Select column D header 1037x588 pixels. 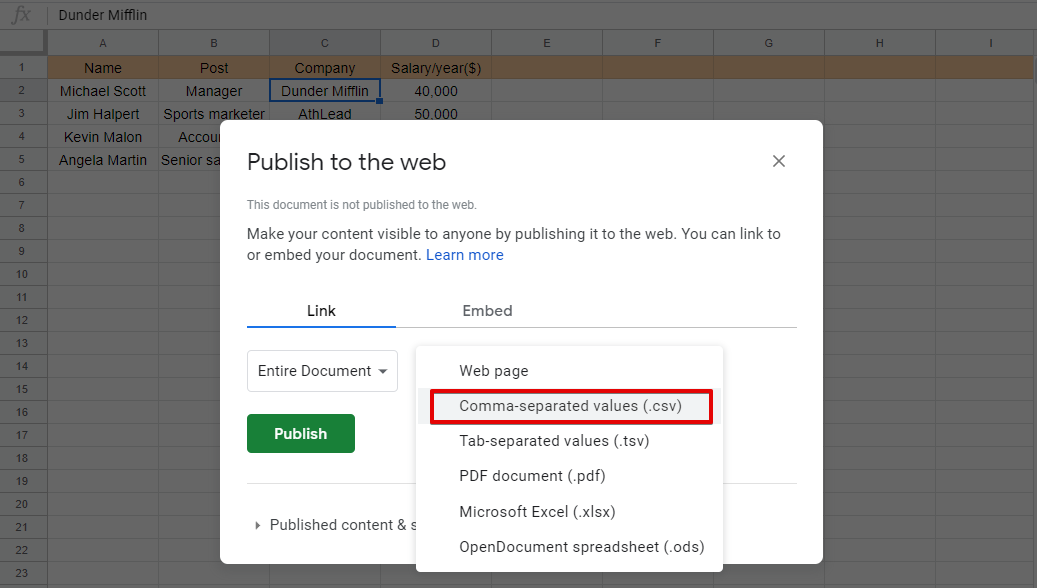click(436, 43)
